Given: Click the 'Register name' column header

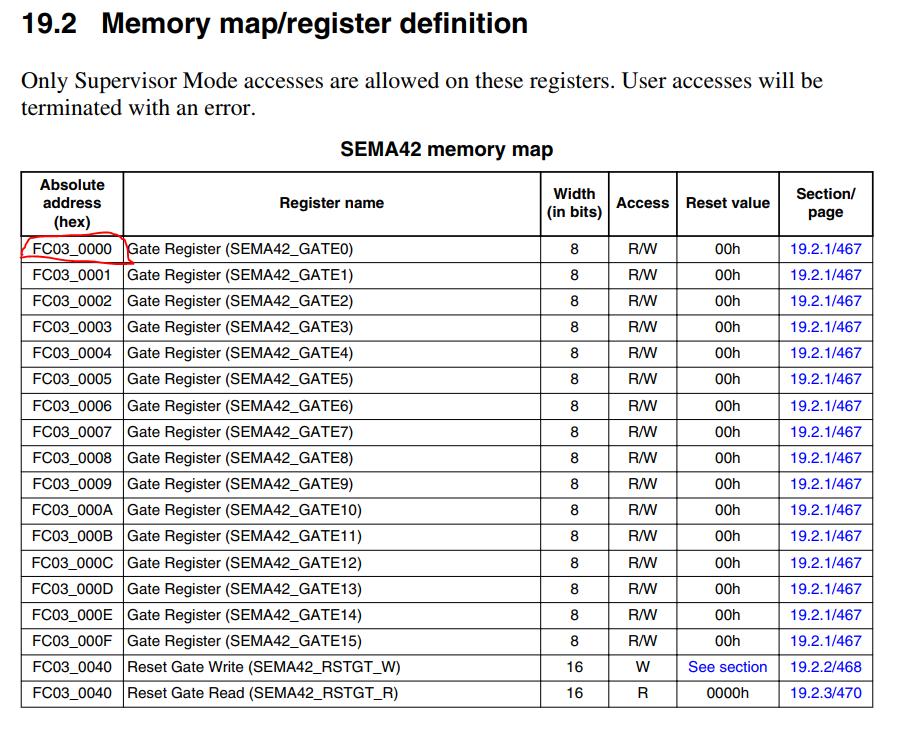Looking at the screenshot, I should [x=331, y=203].
